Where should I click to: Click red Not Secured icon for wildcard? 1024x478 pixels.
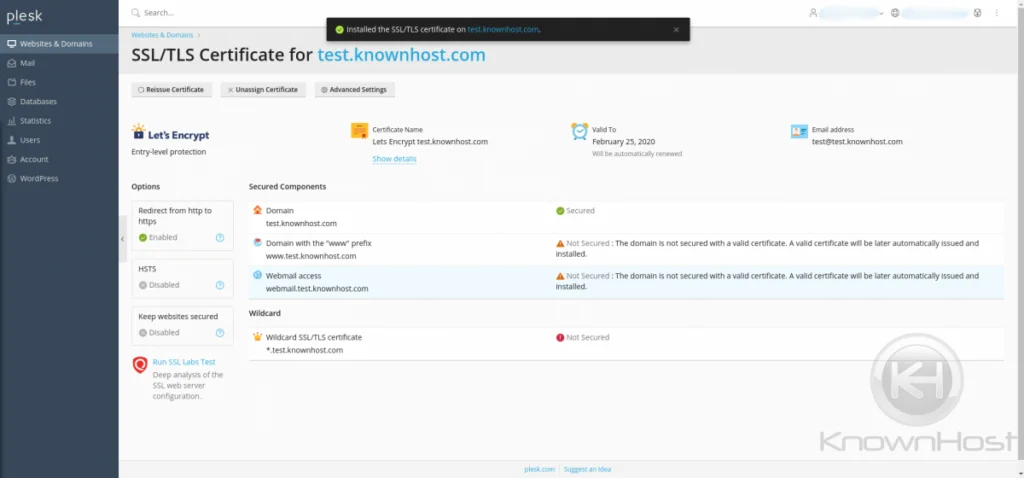point(560,338)
